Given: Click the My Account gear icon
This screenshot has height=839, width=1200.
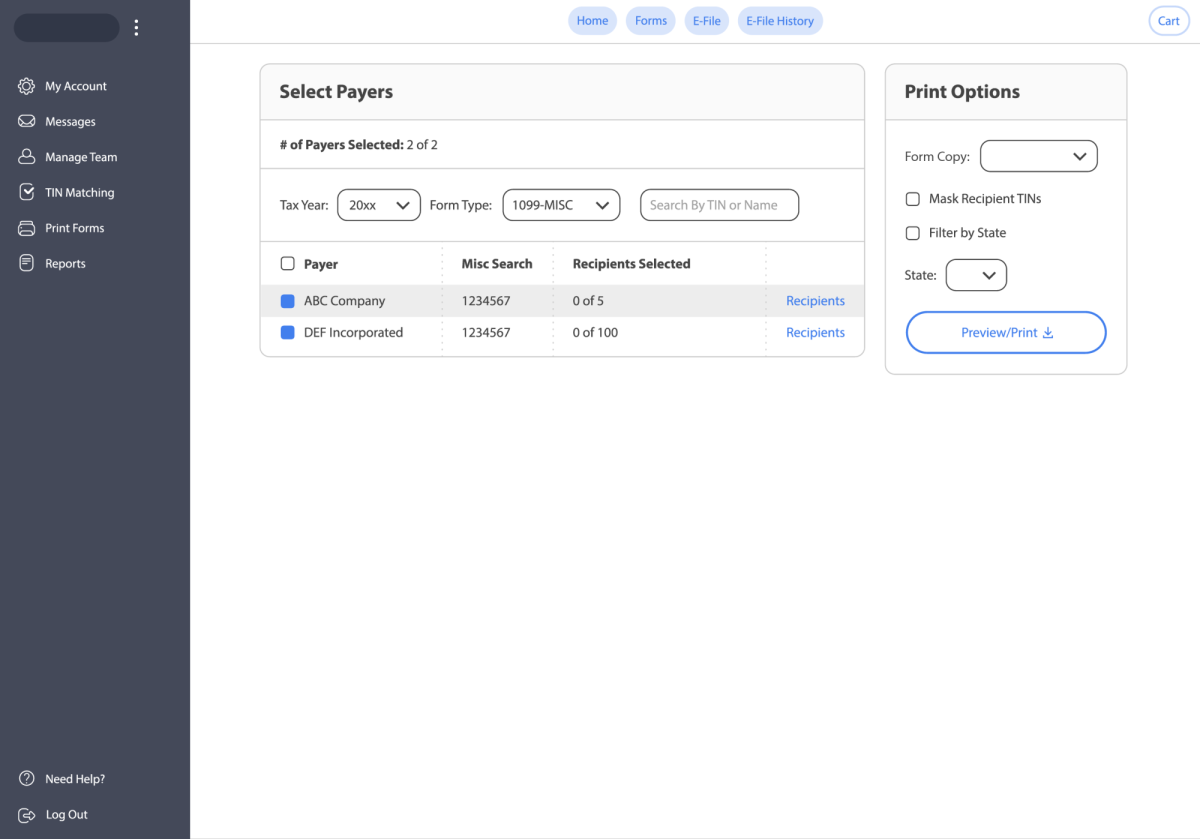Looking at the screenshot, I should [27, 86].
